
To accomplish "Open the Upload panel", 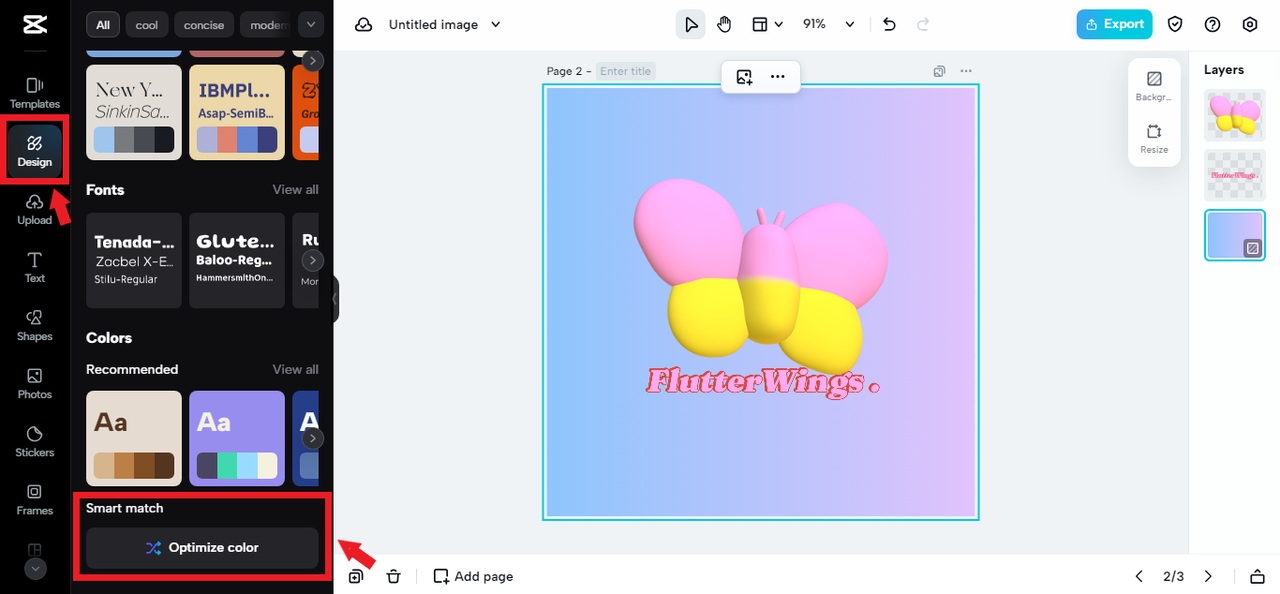I will (35, 209).
